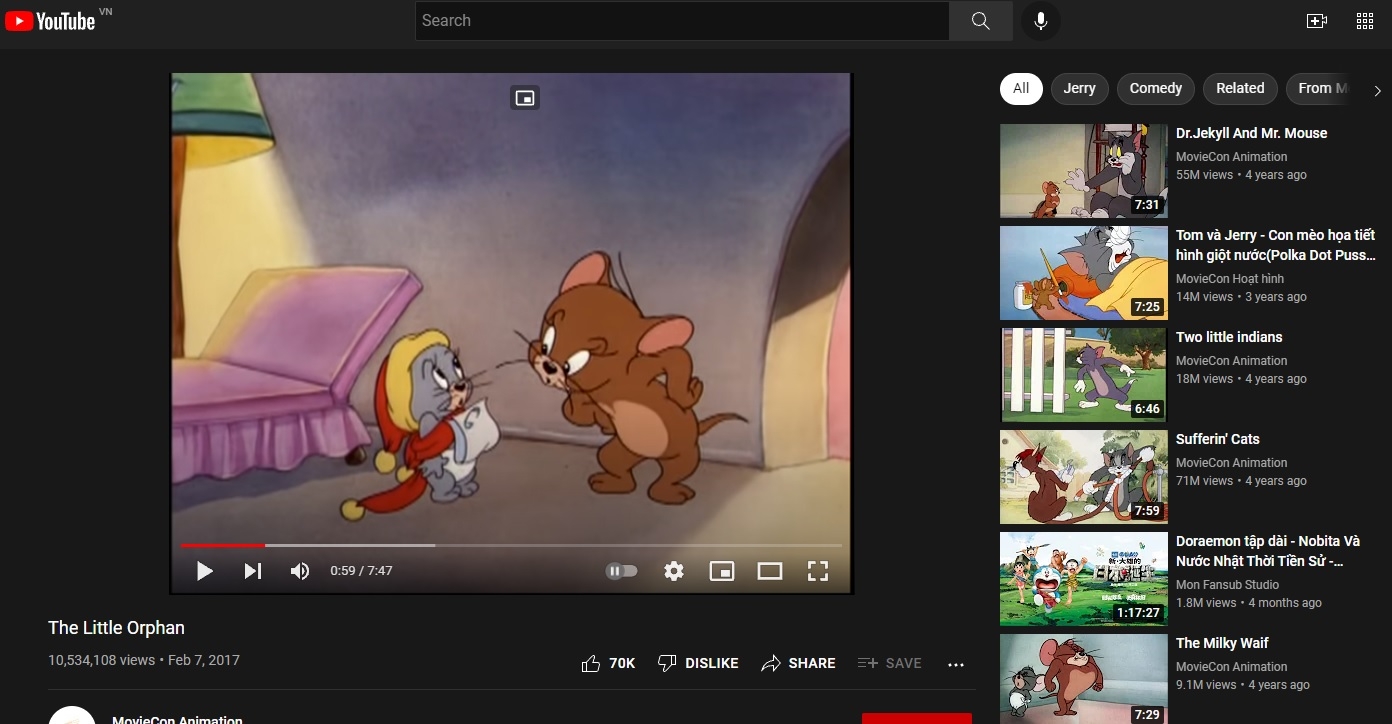Expand more filter chips with the right chevron
Image resolution: width=1392 pixels, height=724 pixels.
pos(1377,89)
